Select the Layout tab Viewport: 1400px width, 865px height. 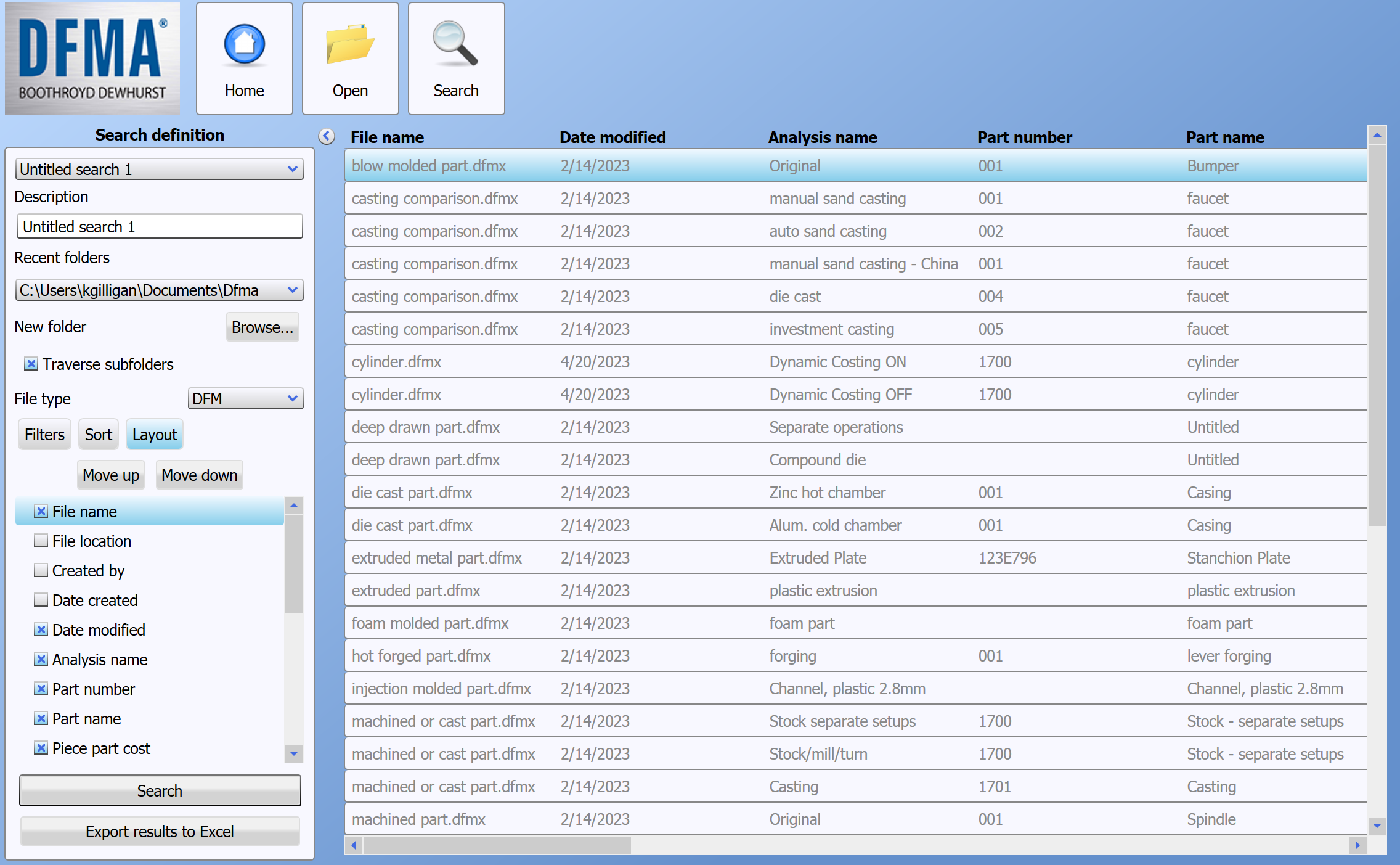(x=155, y=434)
